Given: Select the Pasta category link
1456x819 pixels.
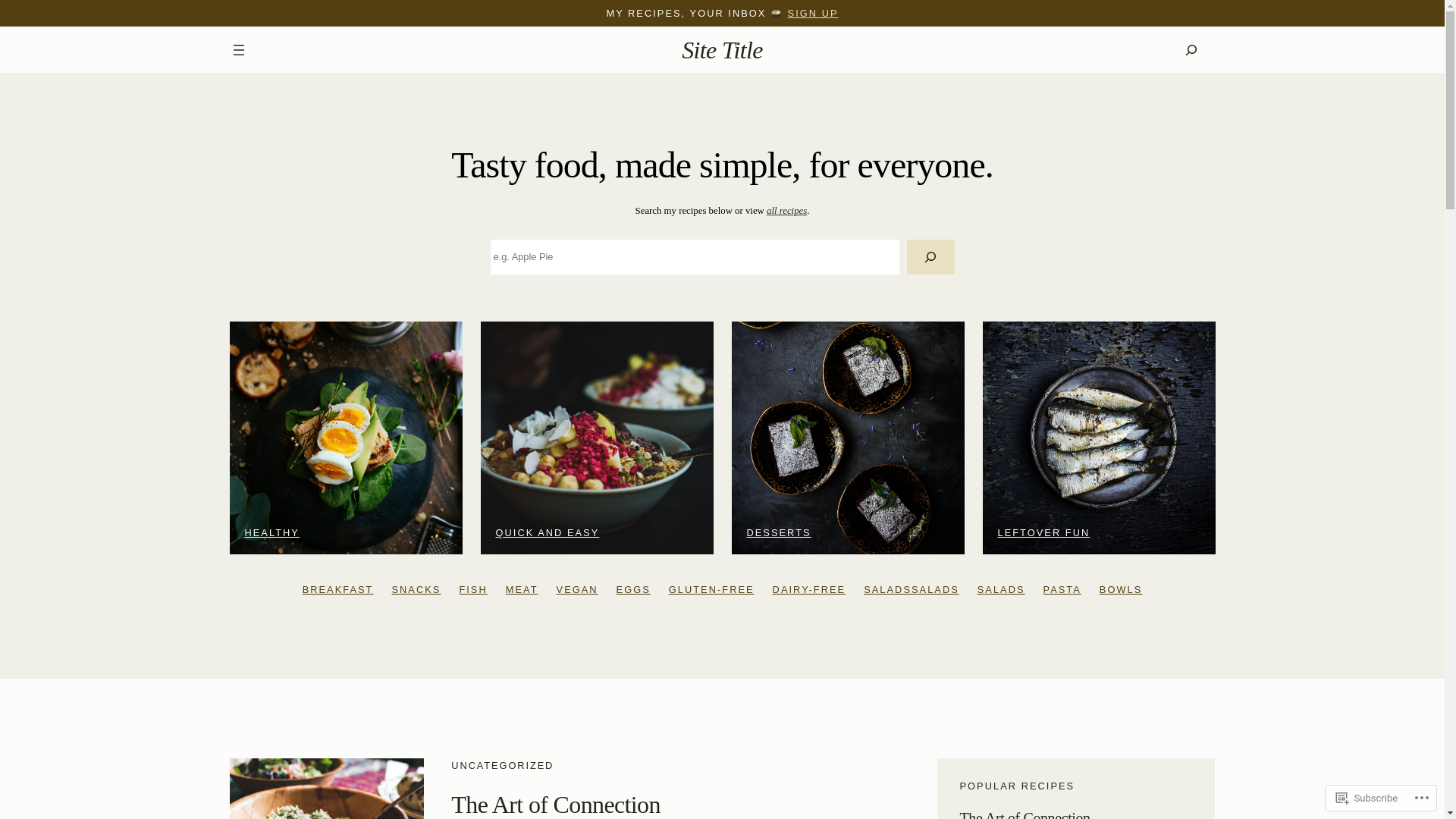Looking at the screenshot, I should [1062, 590].
